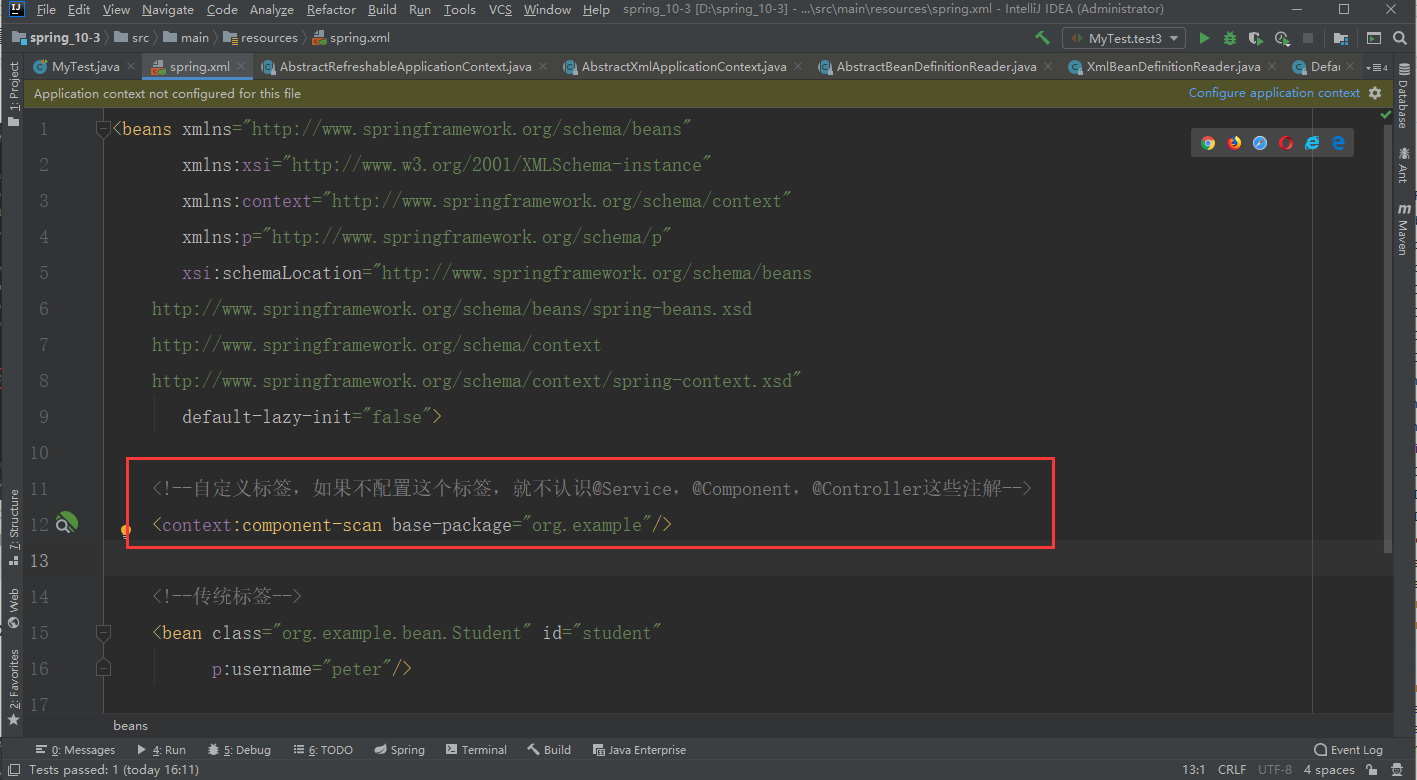The height and width of the screenshot is (780, 1417).
Task: Switch to the MyTest.java tab
Action: (85, 67)
